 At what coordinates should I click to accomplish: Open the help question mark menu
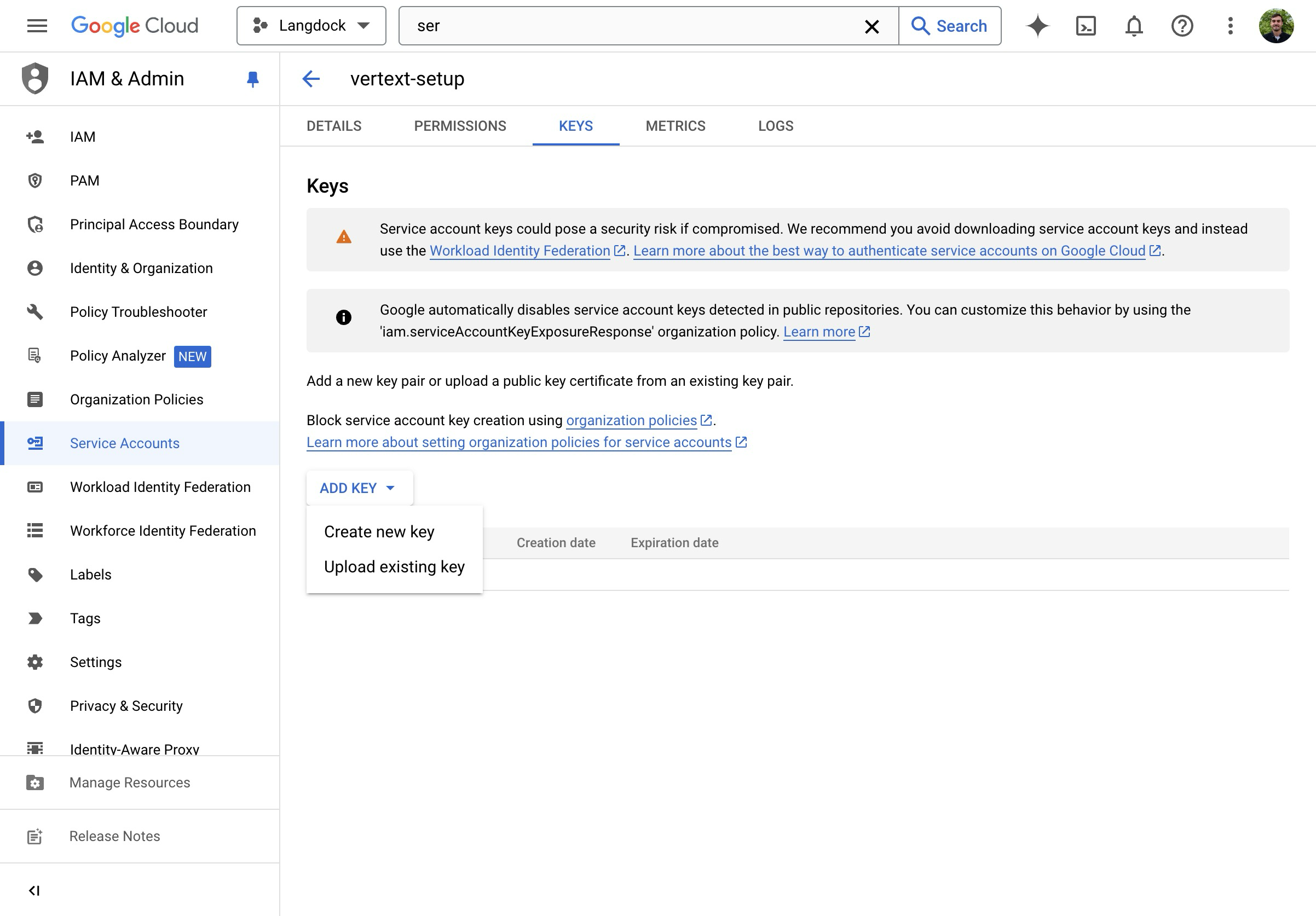click(x=1182, y=26)
